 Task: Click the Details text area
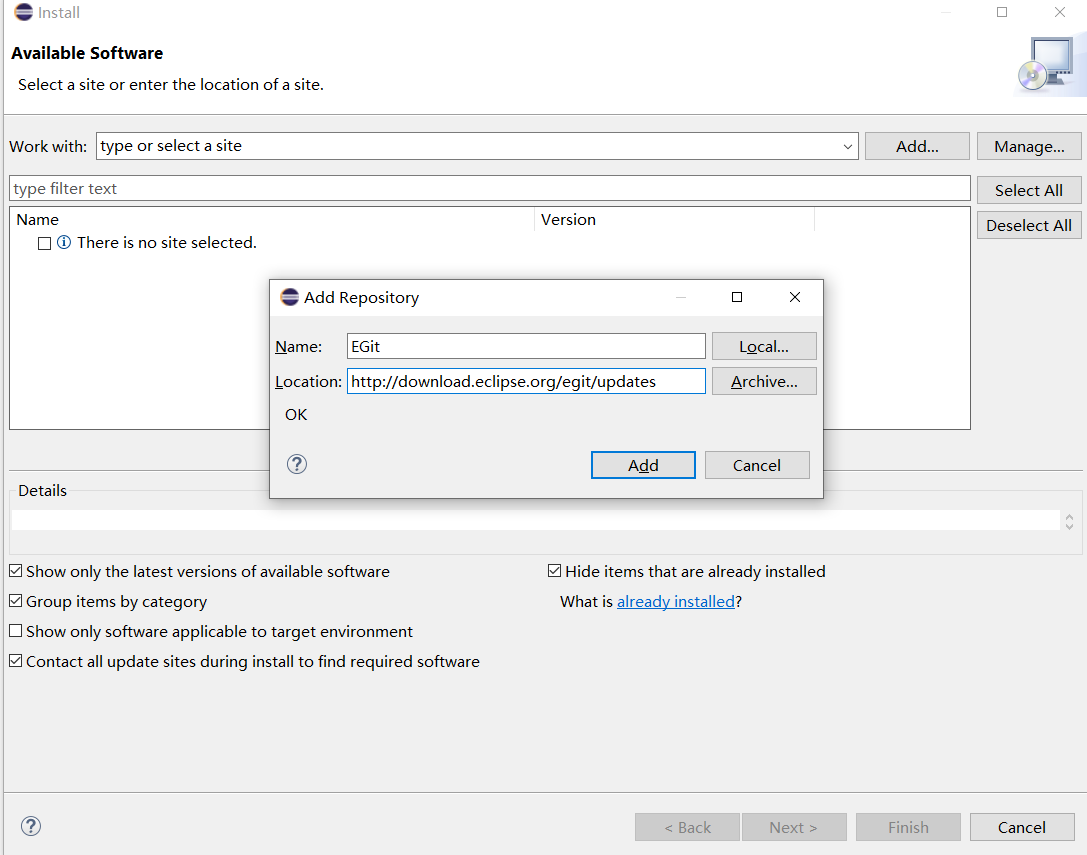coord(535,520)
